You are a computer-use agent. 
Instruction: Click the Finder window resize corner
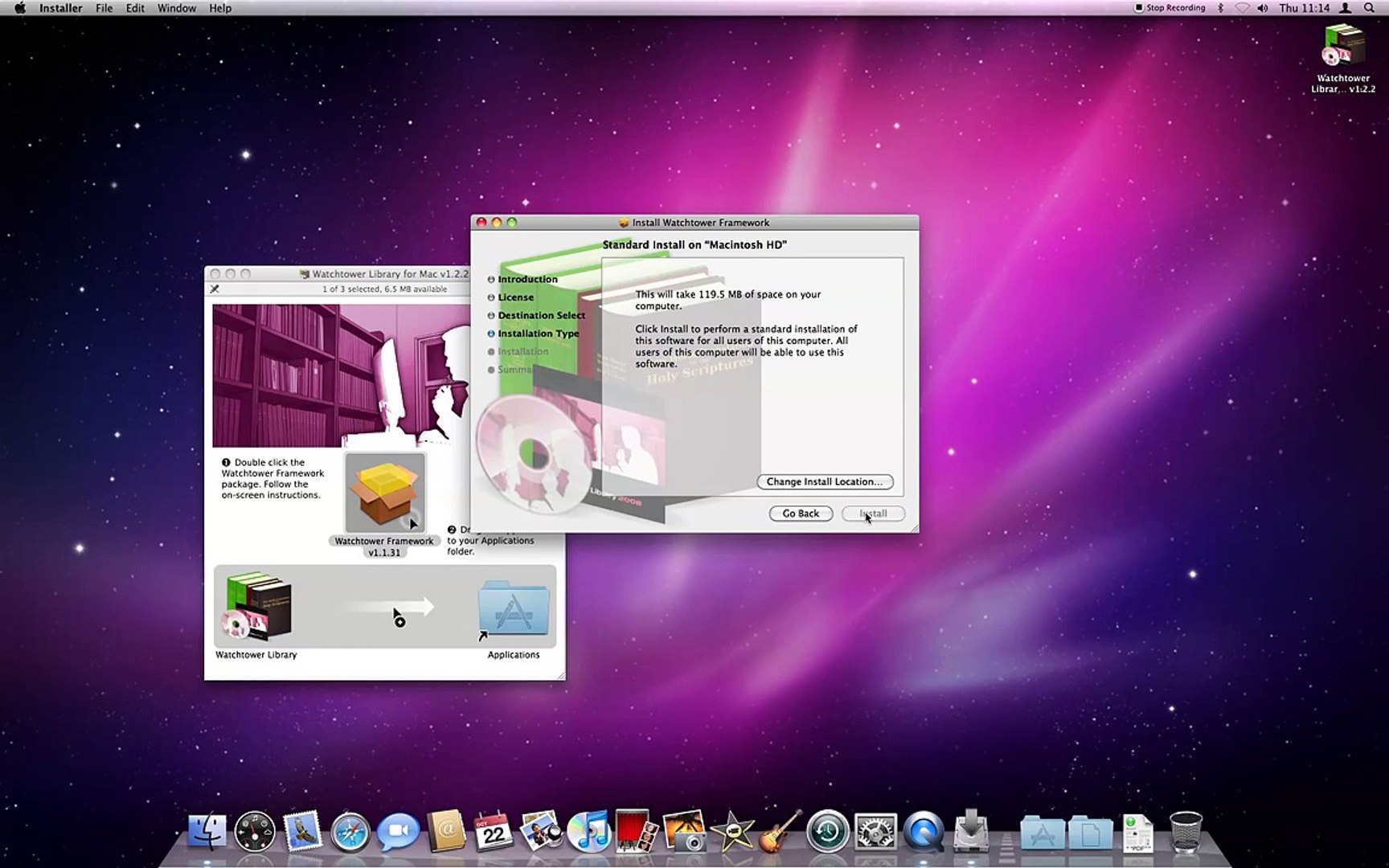pos(560,675)
